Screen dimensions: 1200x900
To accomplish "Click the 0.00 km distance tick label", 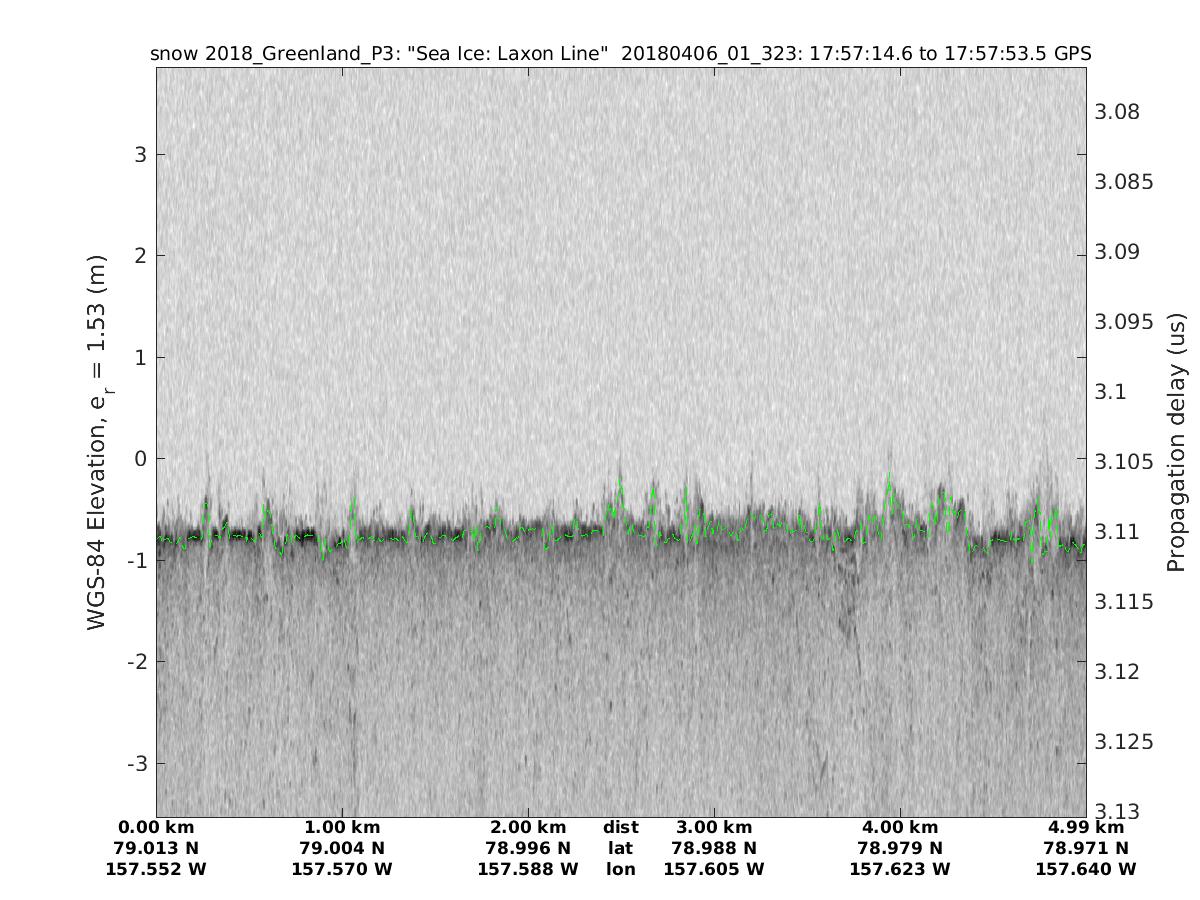I will pyautogui.click(x=156, y=827).
